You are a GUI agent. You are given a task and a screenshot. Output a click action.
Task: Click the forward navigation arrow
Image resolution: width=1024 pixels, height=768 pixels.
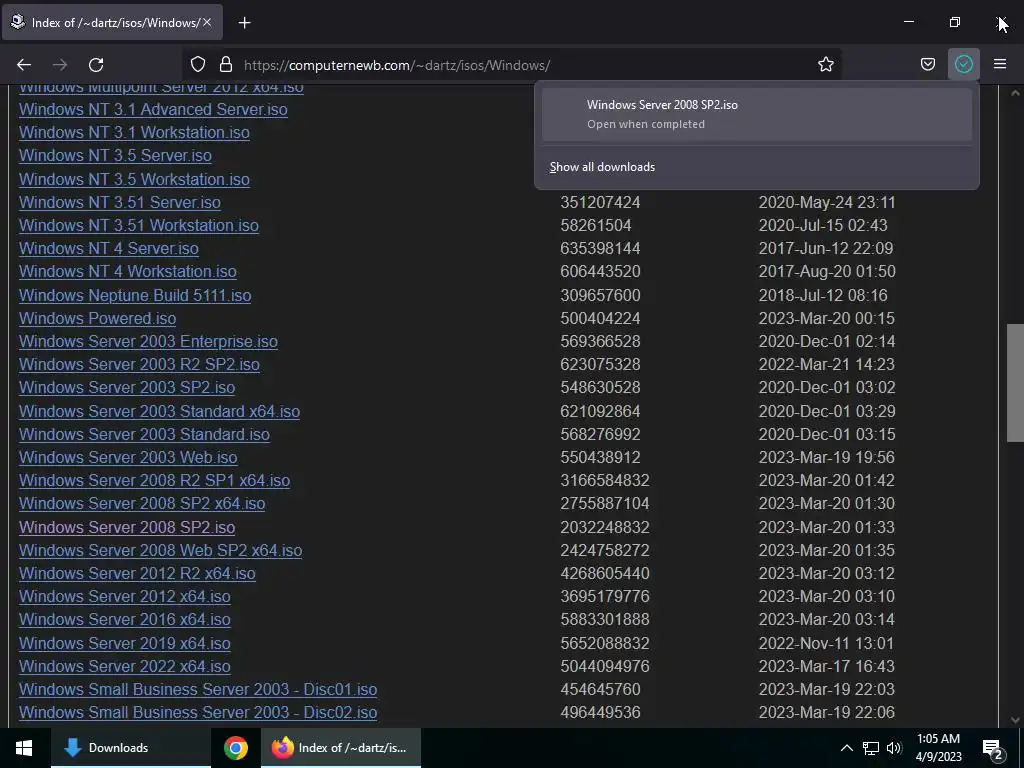point(60,65)
